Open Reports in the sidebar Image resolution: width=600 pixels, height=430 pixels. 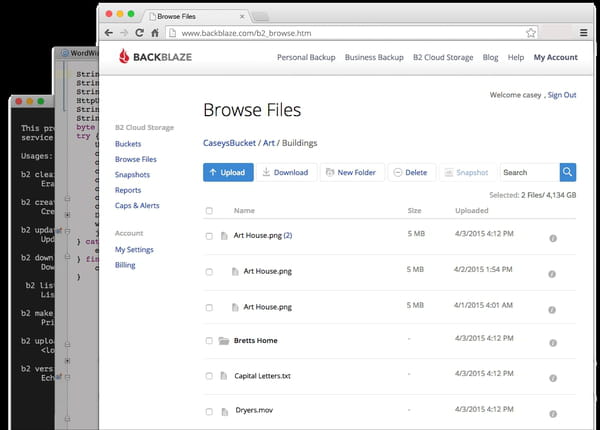(x=128, y=190)
